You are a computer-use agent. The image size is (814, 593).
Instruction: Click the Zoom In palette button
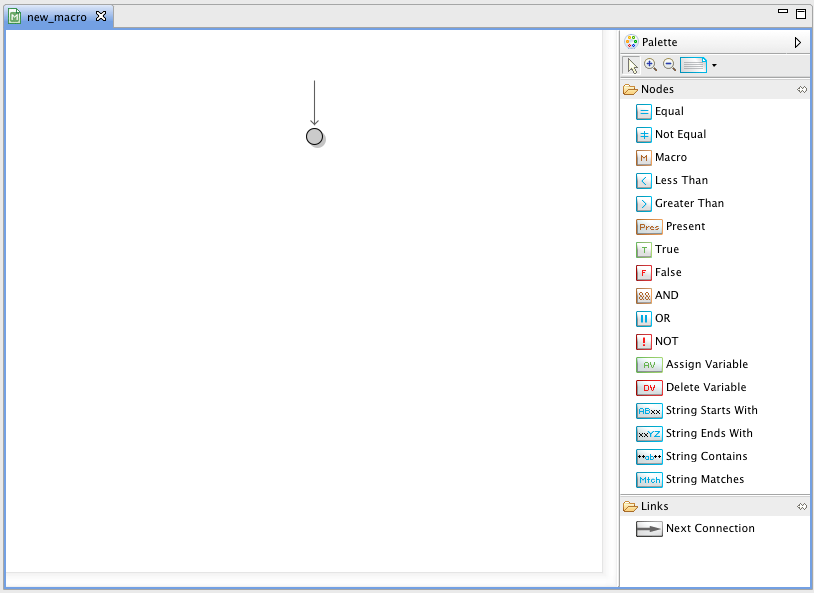651,66
